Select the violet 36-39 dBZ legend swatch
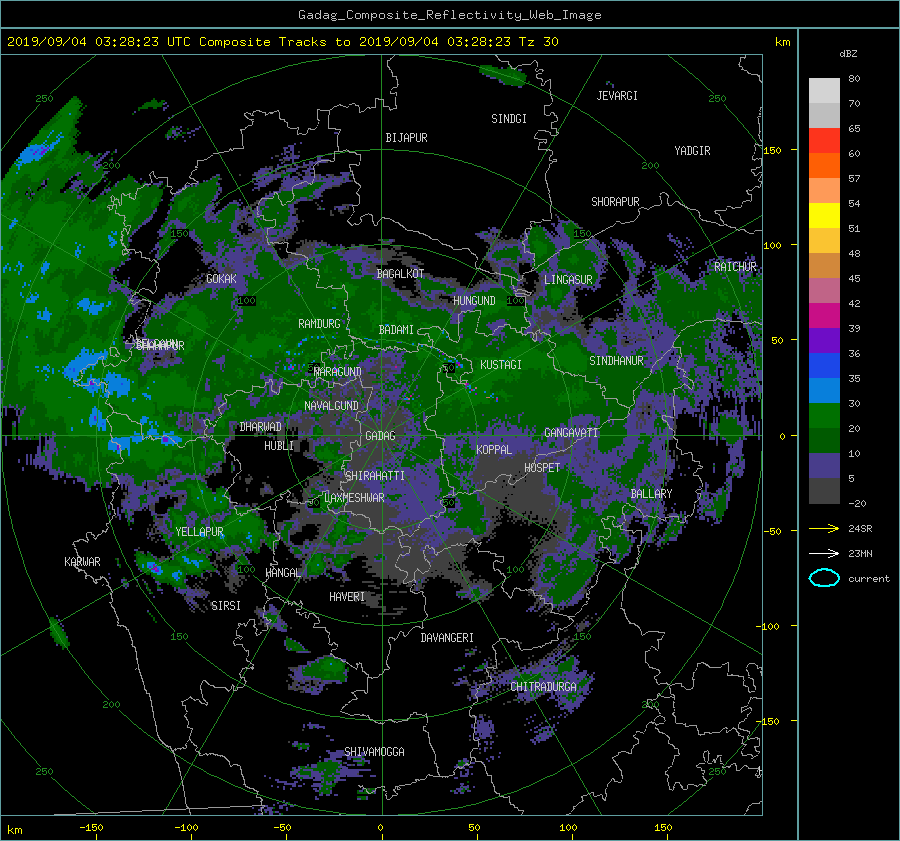This screenshot has height=841, width=900. click(x=824, y=340)
